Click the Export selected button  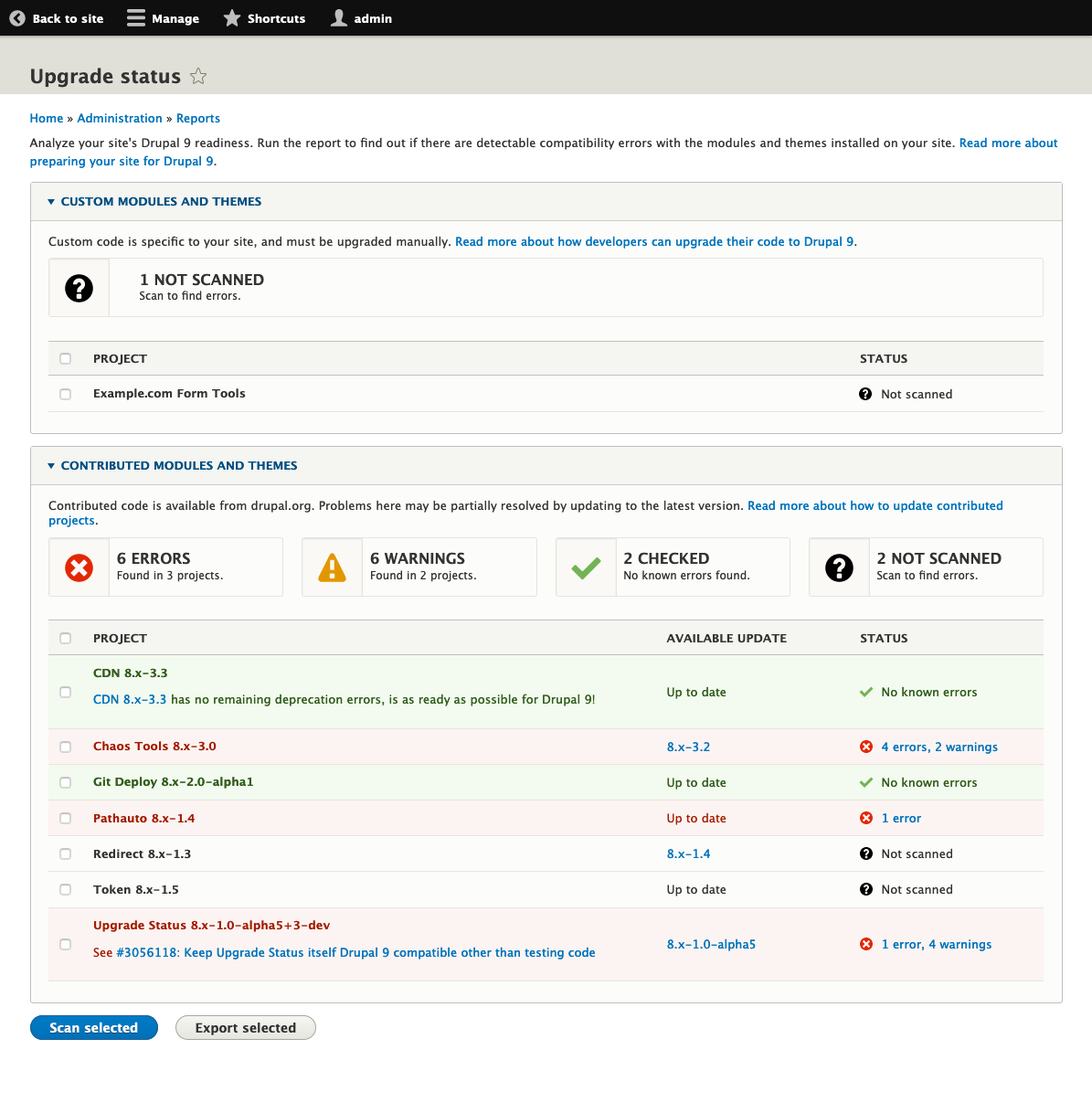pos(245,1027)
